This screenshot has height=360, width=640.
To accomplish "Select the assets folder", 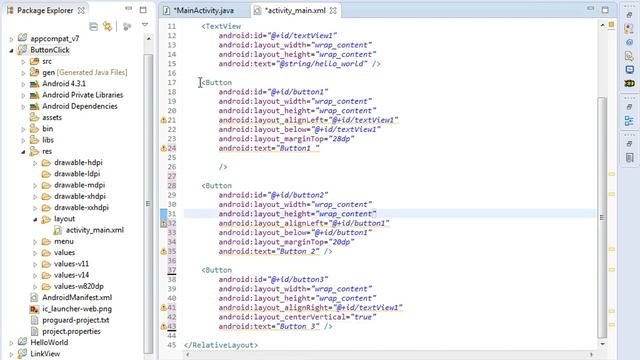I will [x=46, y=118].
